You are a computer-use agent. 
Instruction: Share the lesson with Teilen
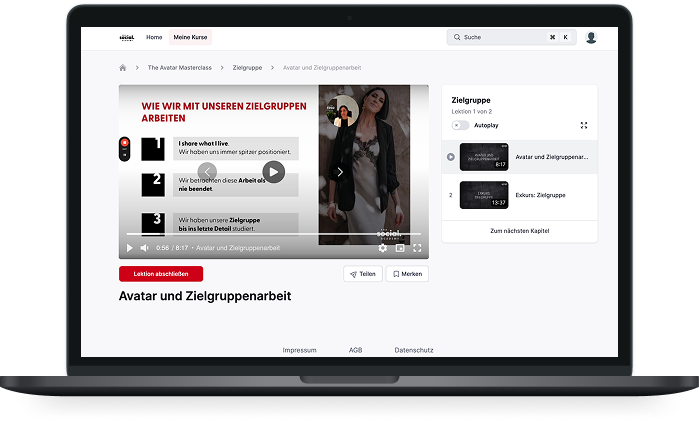pos(363,274)
